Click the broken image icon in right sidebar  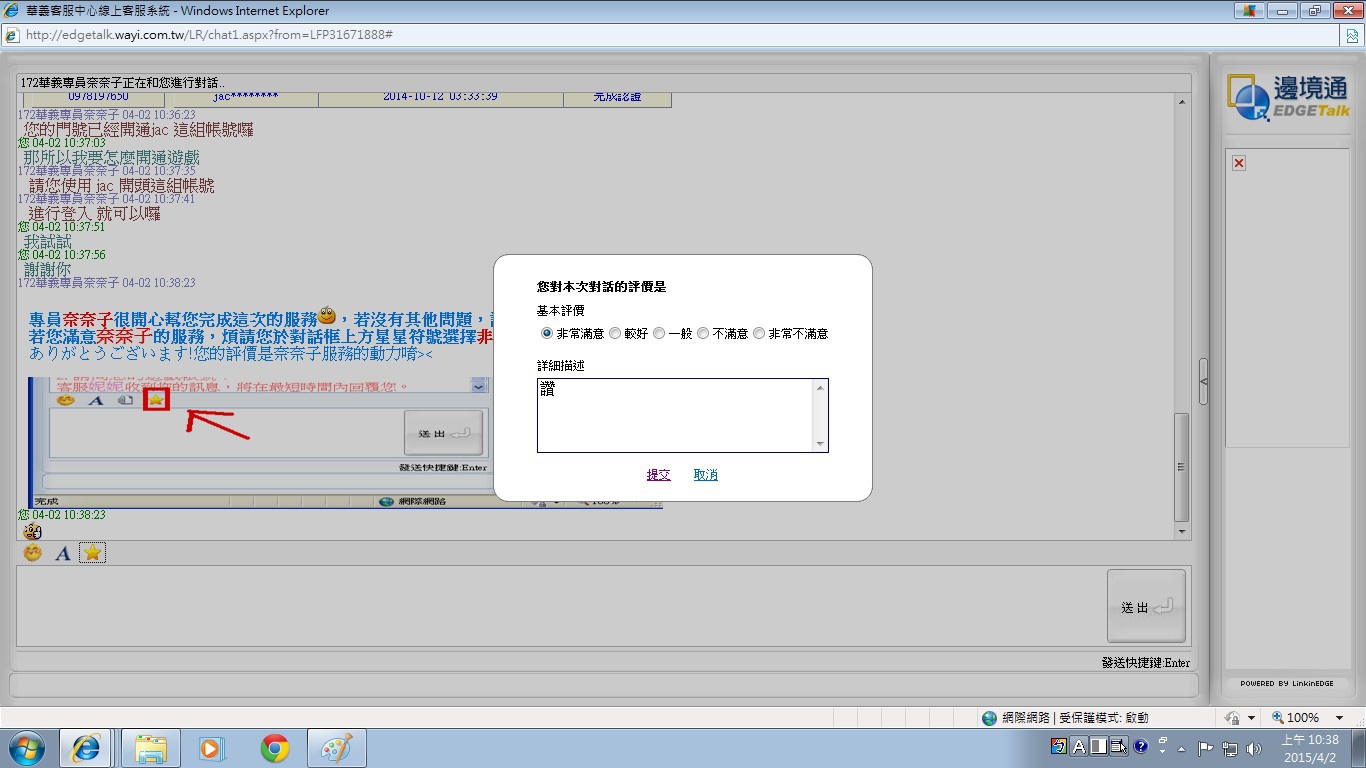[1239, 163]
